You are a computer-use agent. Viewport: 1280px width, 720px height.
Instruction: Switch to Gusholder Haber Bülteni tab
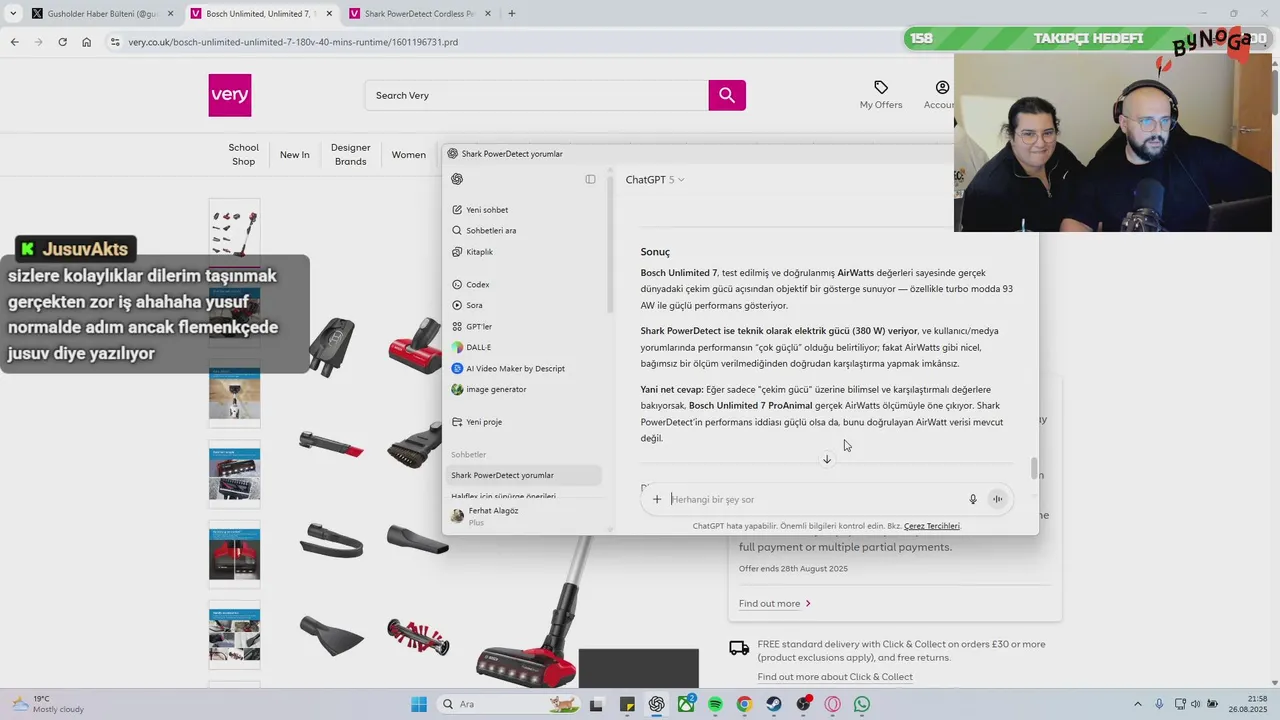[x=102, y=14]
